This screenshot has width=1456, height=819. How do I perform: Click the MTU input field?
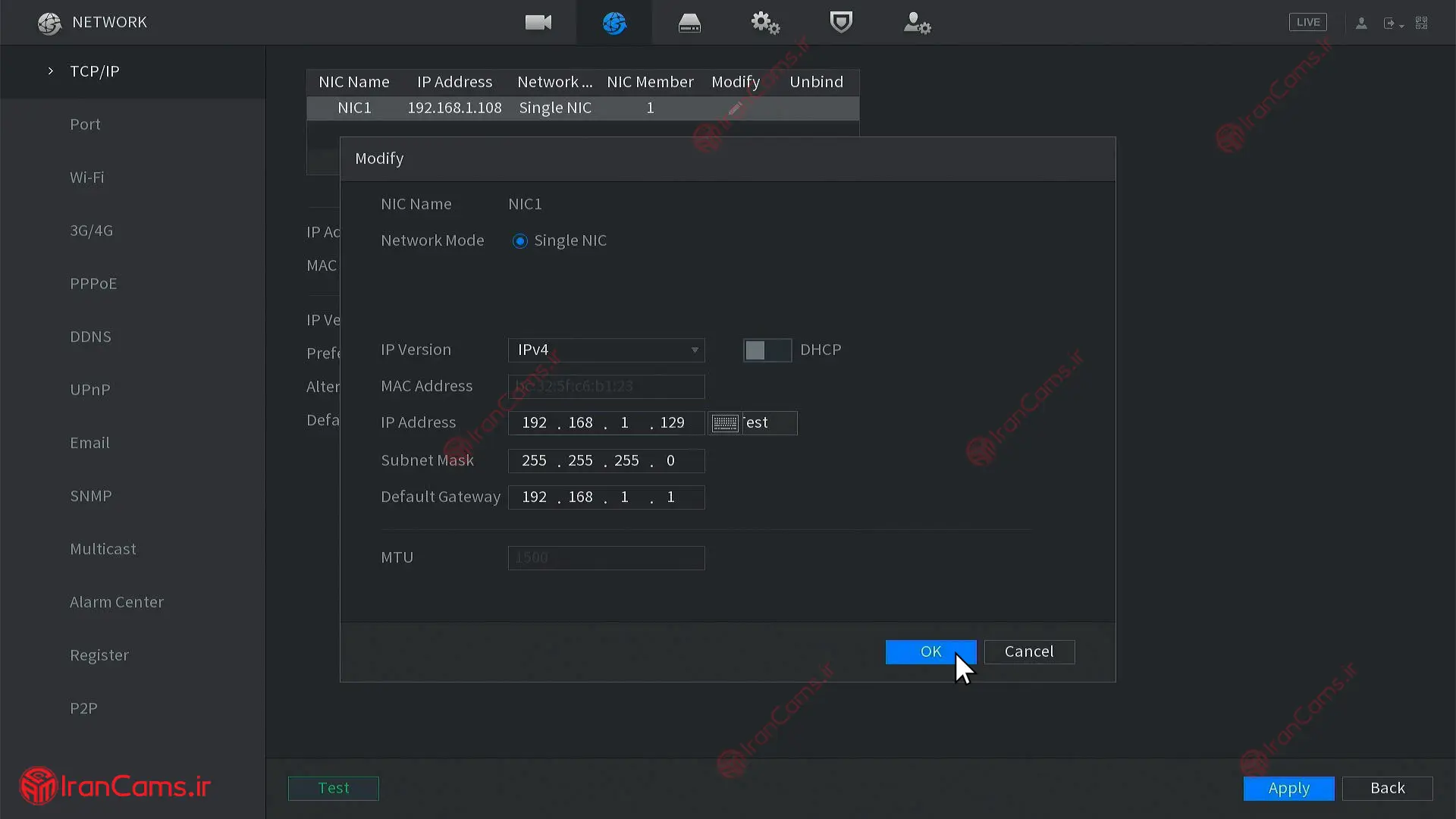(x=606, y=558)
